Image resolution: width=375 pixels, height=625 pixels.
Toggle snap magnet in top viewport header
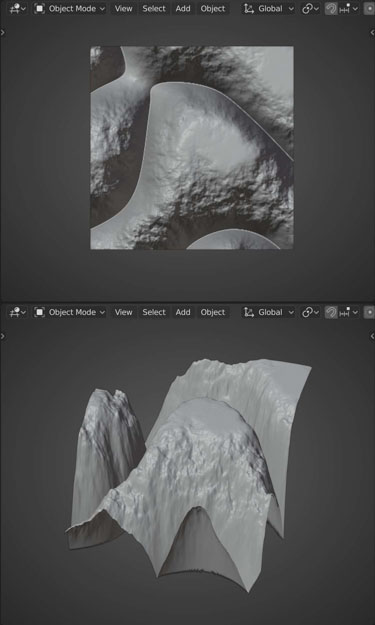click(x=331, y=8)
